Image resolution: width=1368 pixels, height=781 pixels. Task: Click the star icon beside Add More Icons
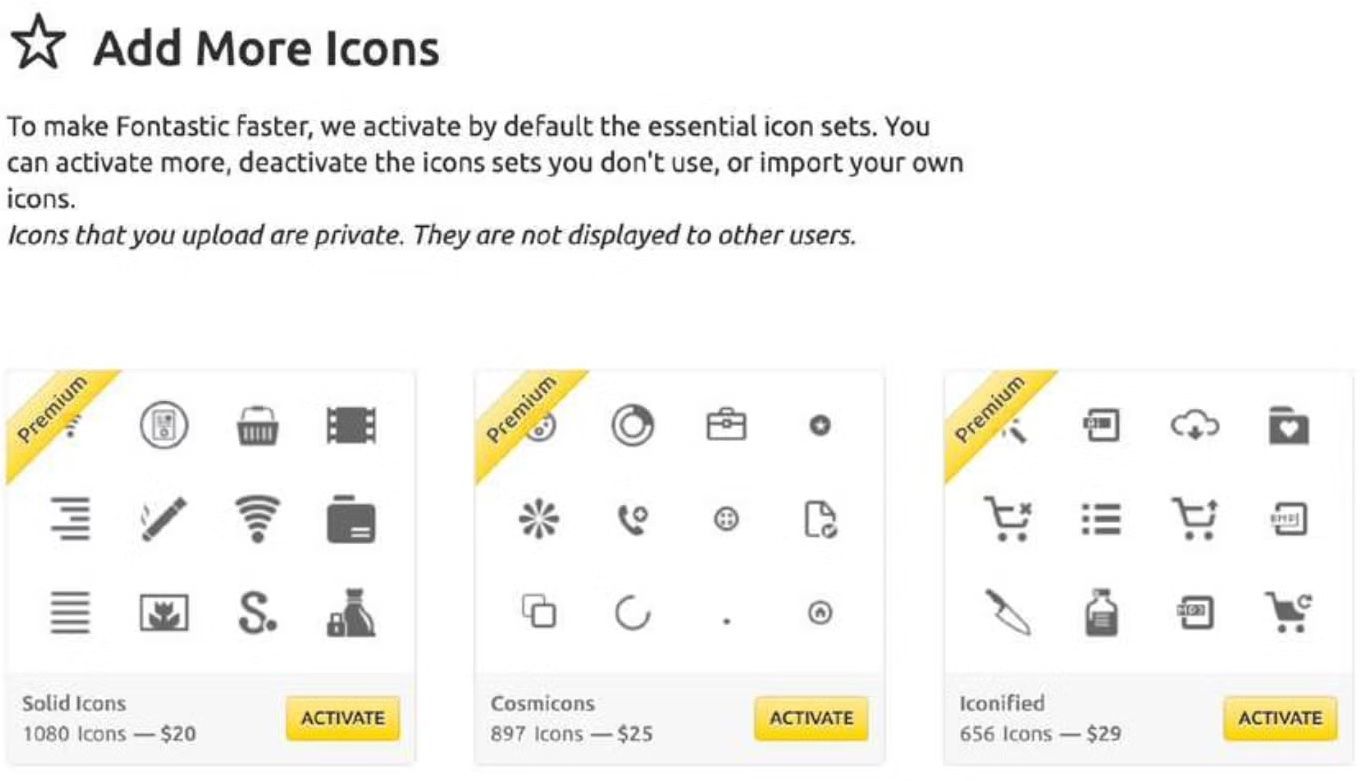[x=38, y=46]
